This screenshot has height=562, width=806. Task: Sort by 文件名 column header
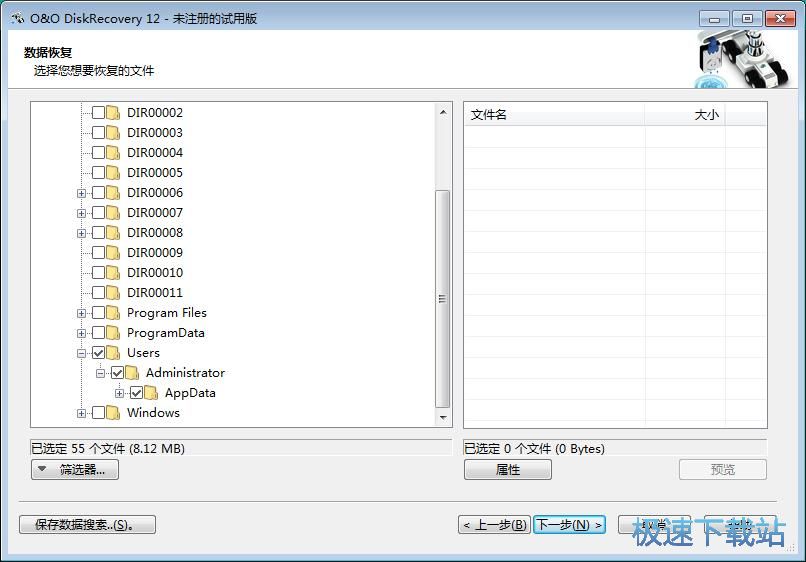coord(555,115)
